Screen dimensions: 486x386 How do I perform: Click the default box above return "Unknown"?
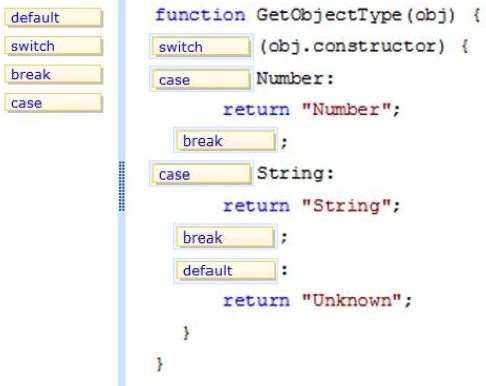point(225,270)
